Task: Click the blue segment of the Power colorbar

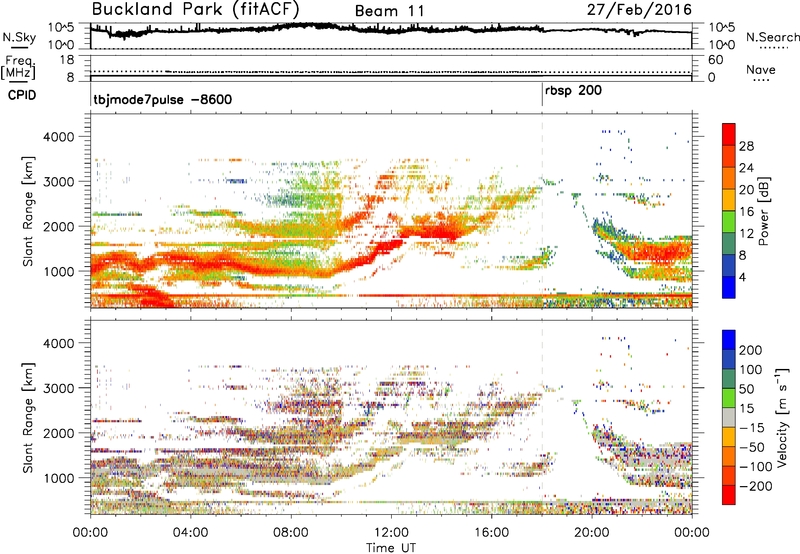Action: (729, 288)
